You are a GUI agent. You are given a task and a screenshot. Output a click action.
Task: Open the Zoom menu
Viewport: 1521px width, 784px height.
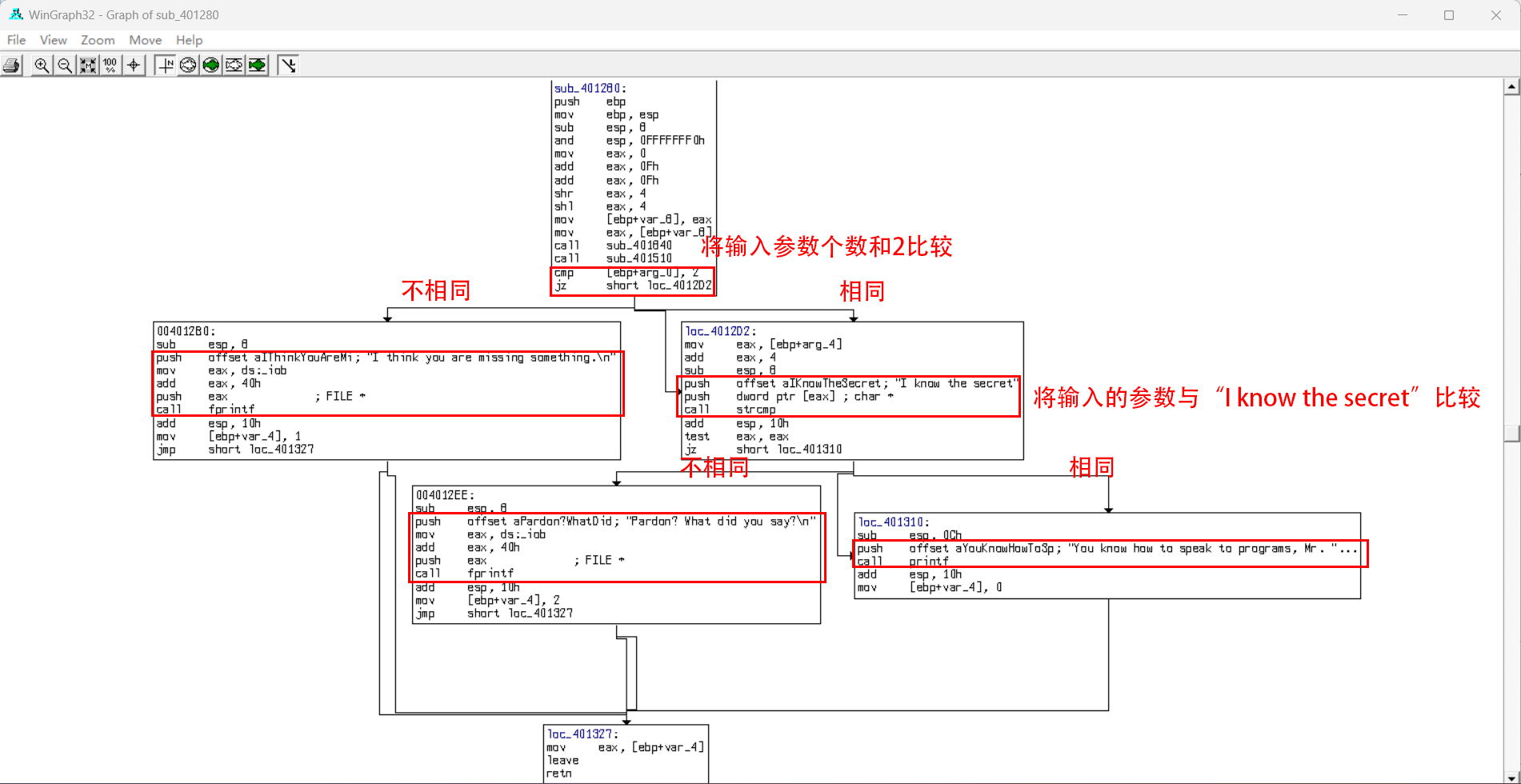tap(98, 40)
